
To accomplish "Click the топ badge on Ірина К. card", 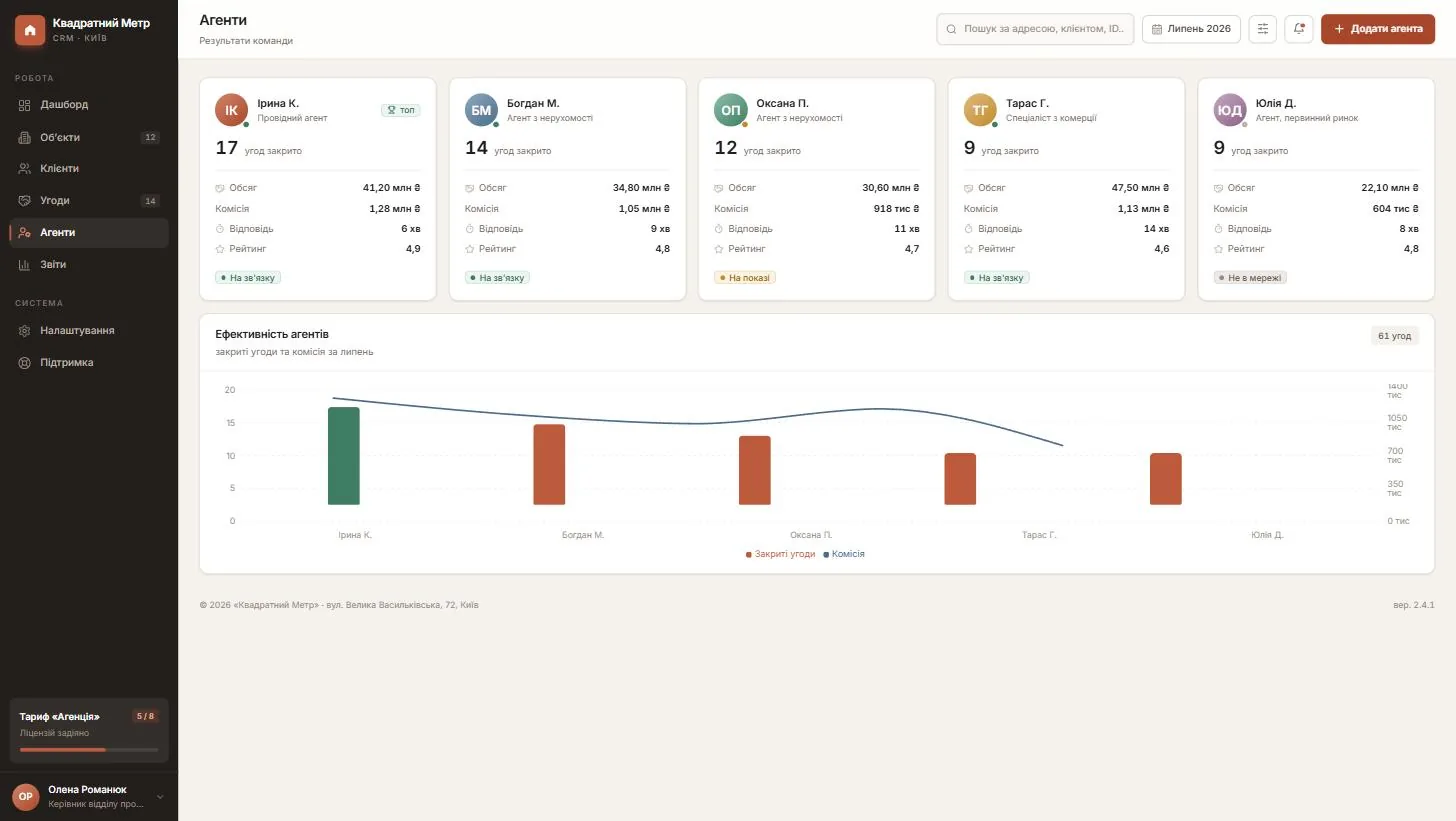I will (x=401, y=110).
